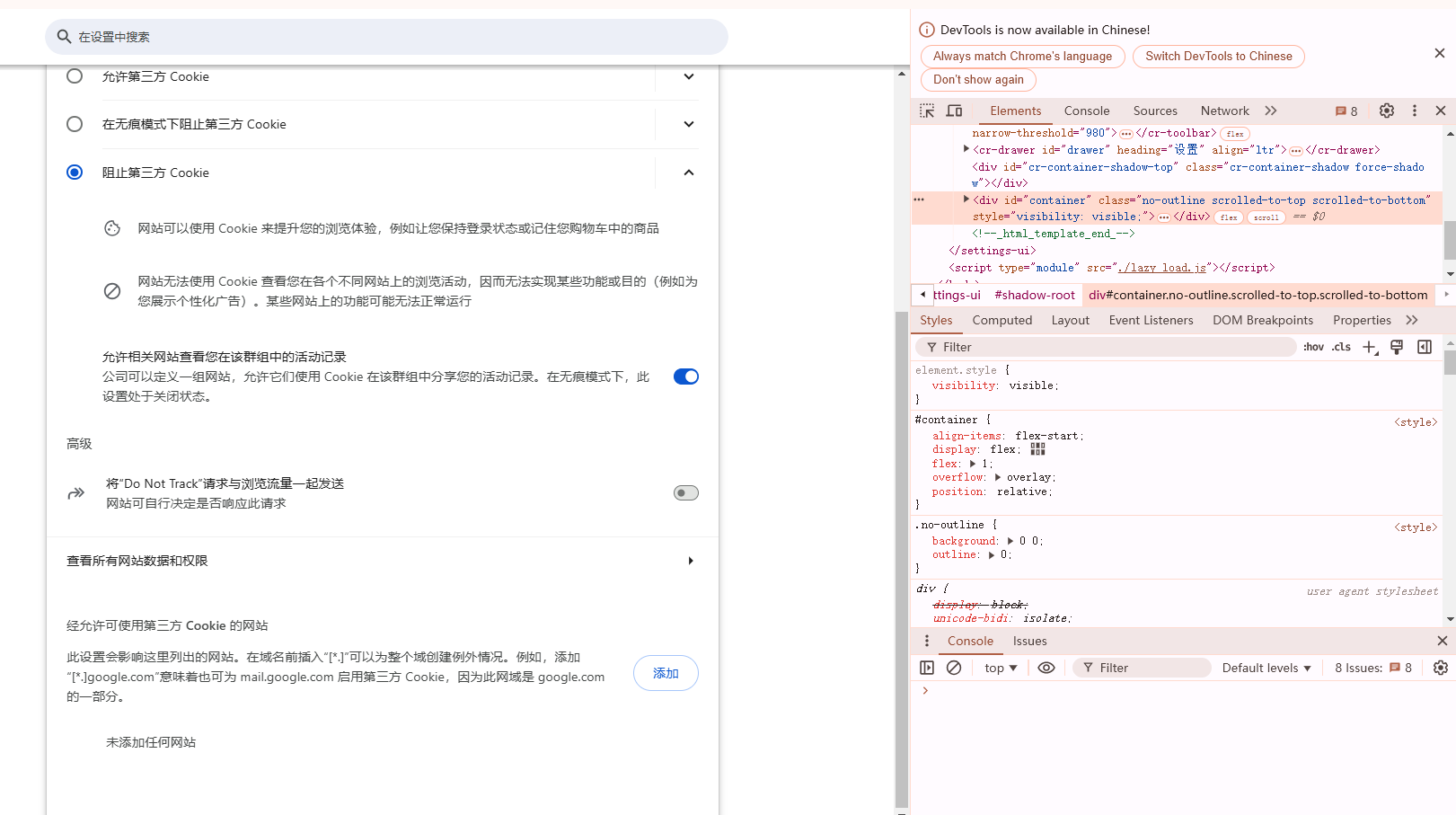Click Switch DevTools to Chinese button
This screenshot has height=815, width=1456.
coord(1219,56)
